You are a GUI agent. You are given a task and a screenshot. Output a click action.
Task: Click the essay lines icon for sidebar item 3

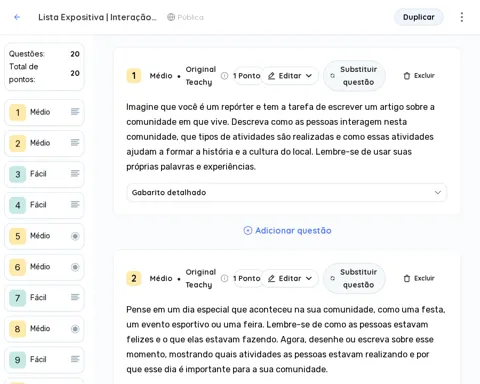click(x=75, y=174)
